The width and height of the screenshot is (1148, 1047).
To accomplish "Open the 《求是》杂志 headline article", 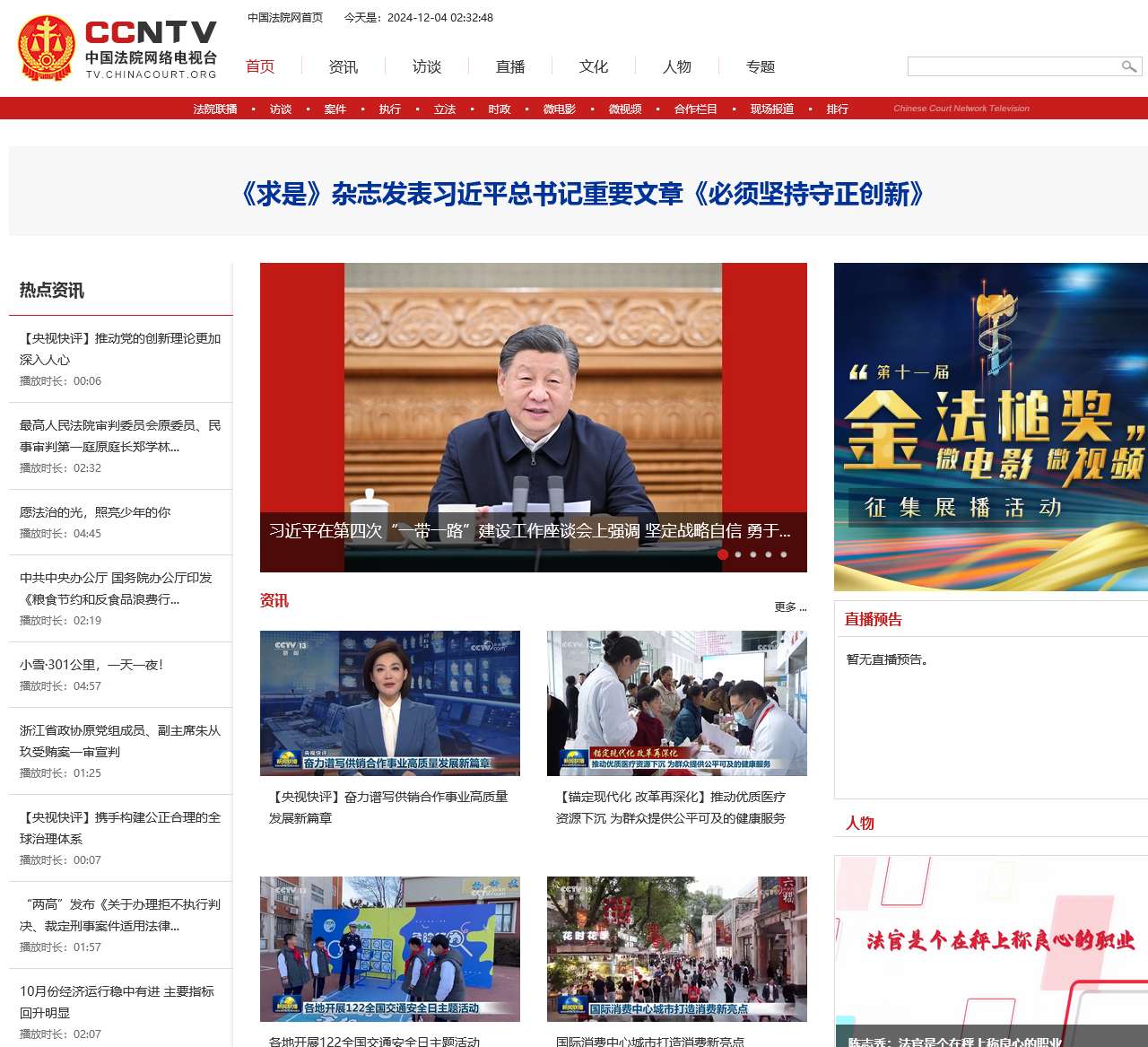I will coord(582,194).
